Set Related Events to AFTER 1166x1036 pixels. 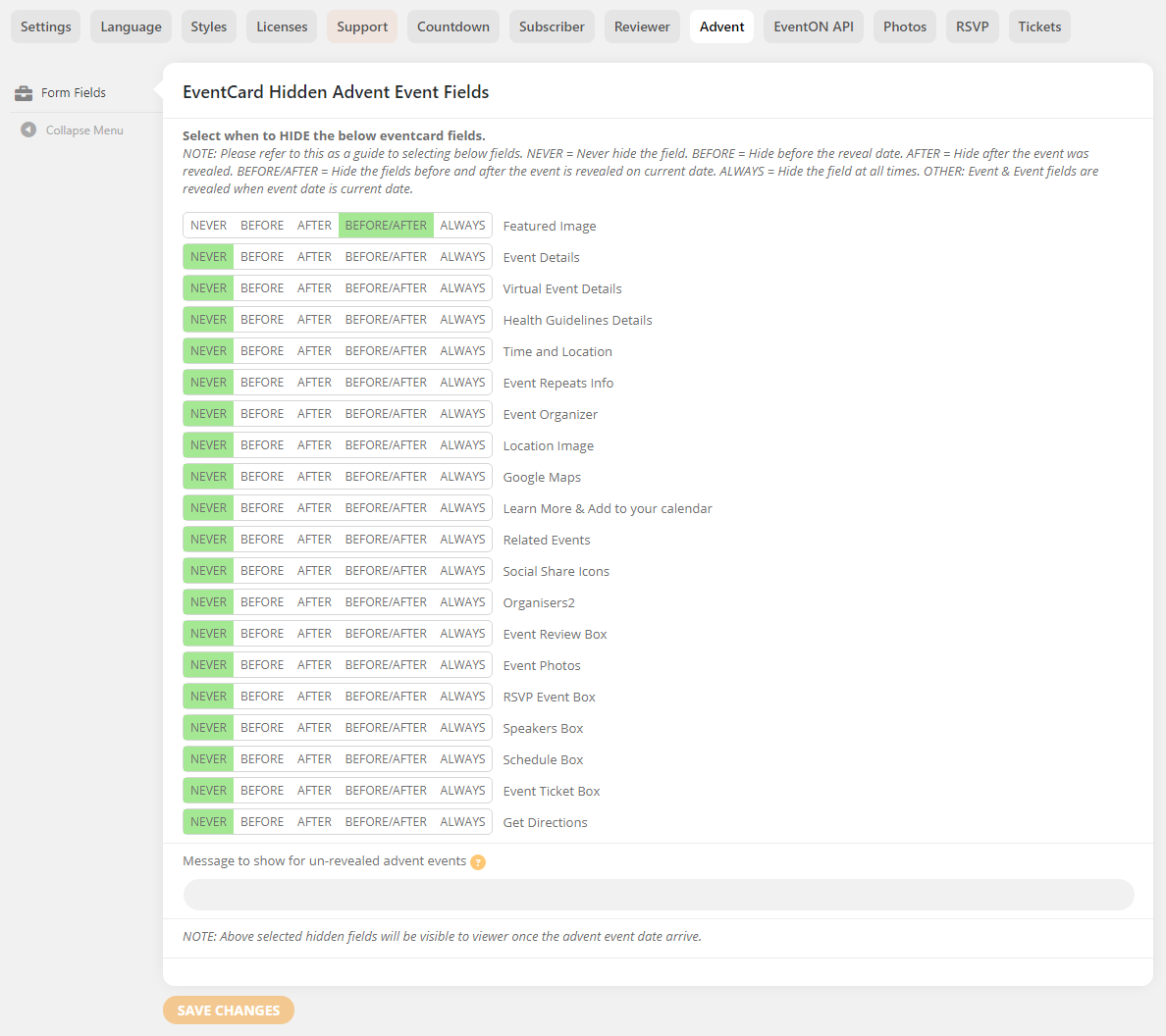click(x=314, y=539)
